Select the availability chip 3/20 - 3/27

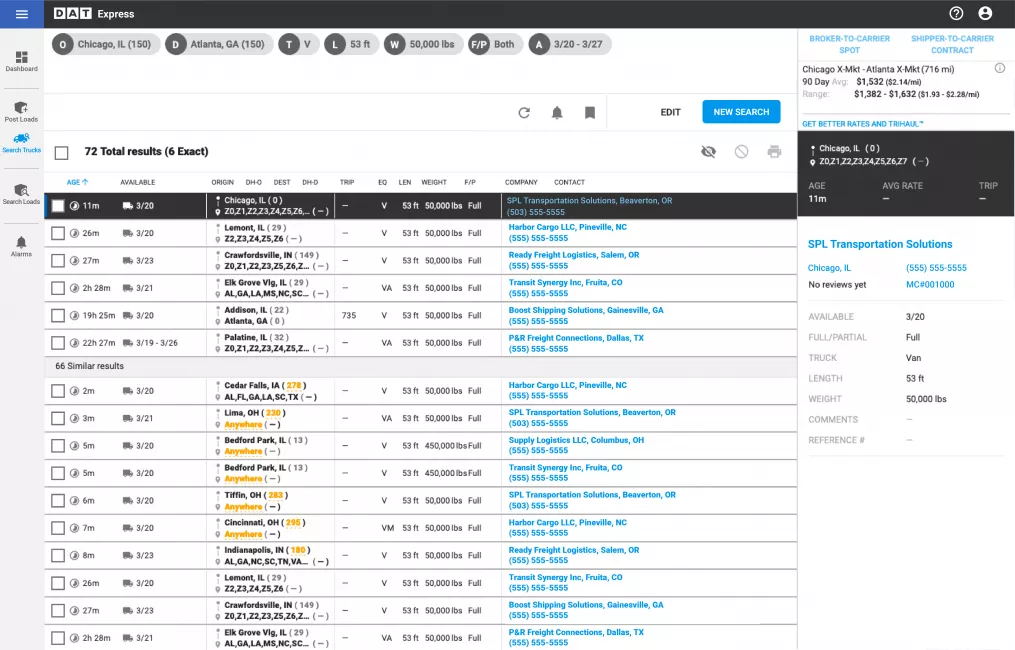[x=570, y=44]
